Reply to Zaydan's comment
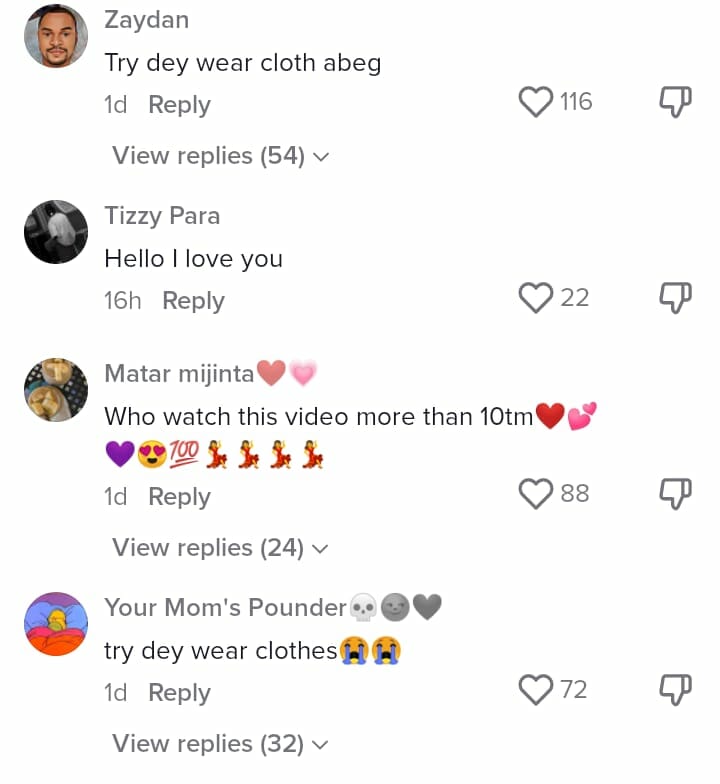 pos(179,105)
